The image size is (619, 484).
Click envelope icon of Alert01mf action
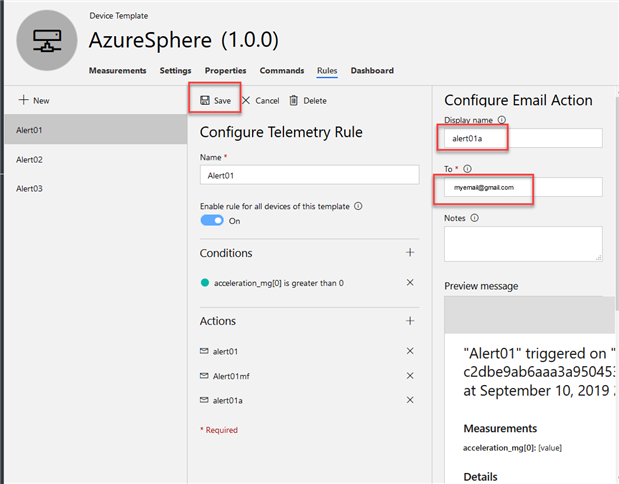coord(204,376)
